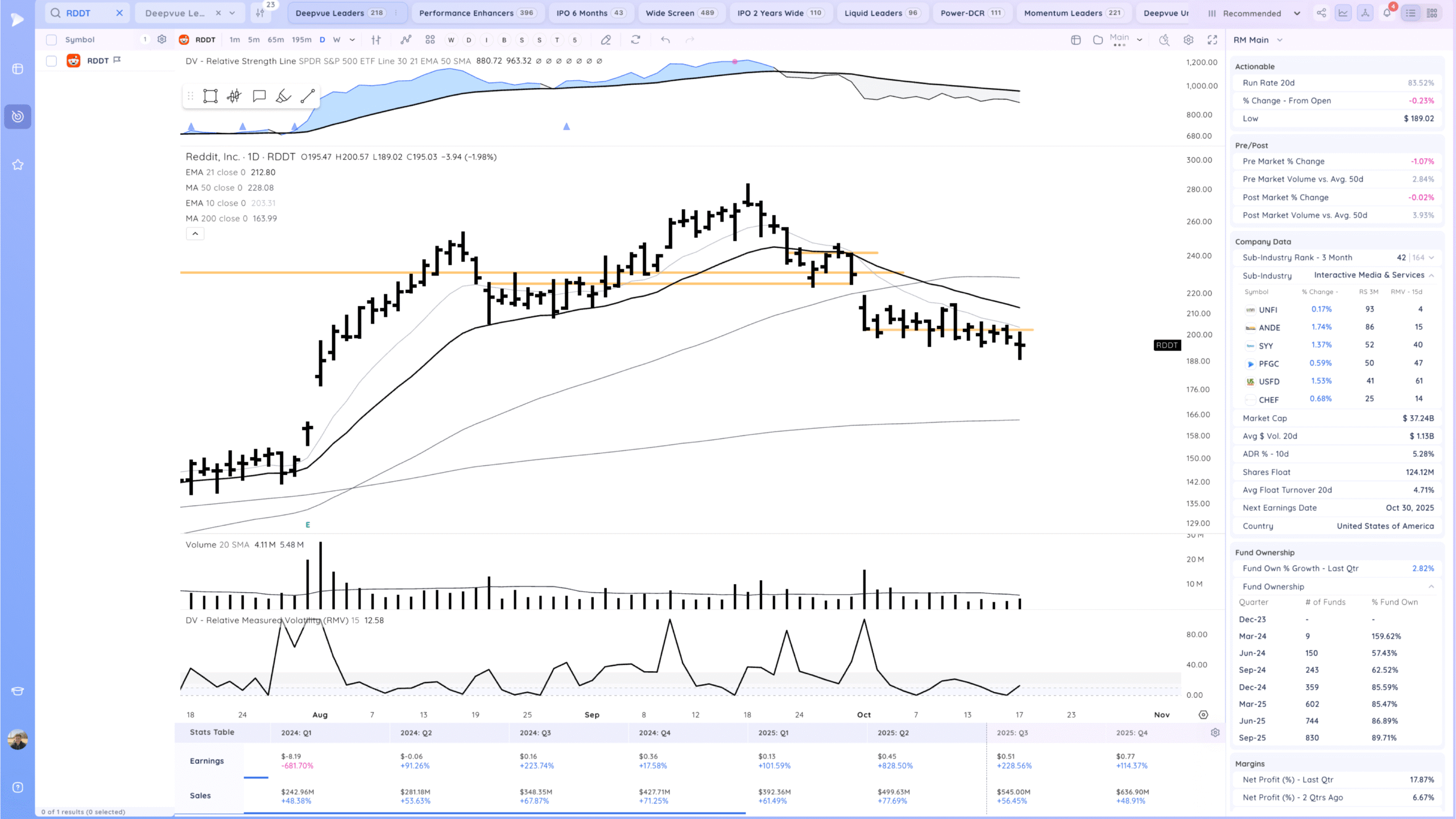The width and height of the screenshot is (1456, 819).
Task: Click the notifications bell icon
Action: [1387, 13]
